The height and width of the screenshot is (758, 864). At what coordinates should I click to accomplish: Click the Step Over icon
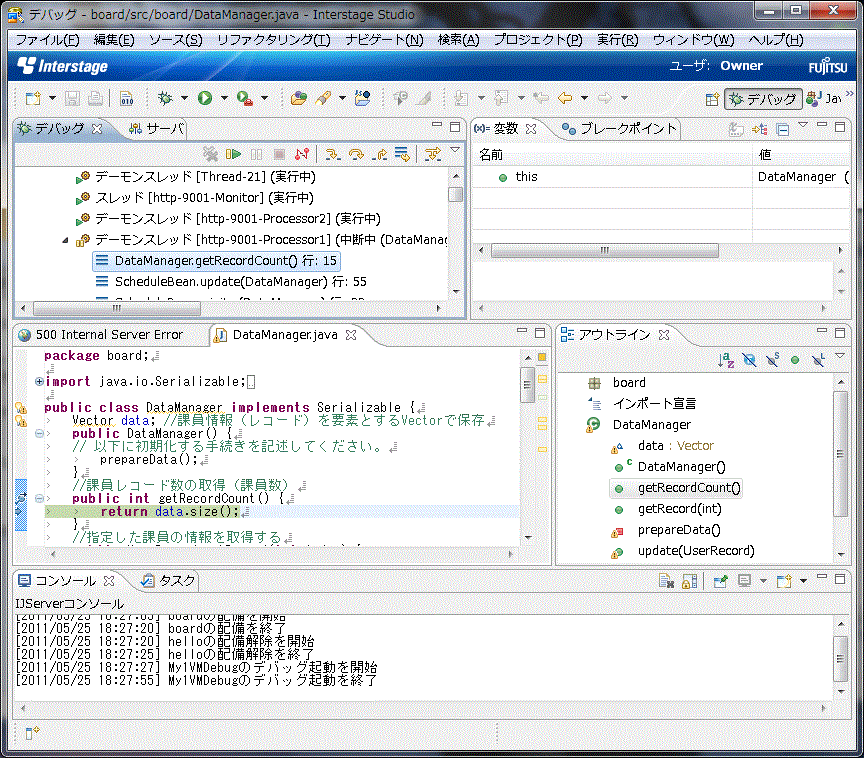pos(356,154)
